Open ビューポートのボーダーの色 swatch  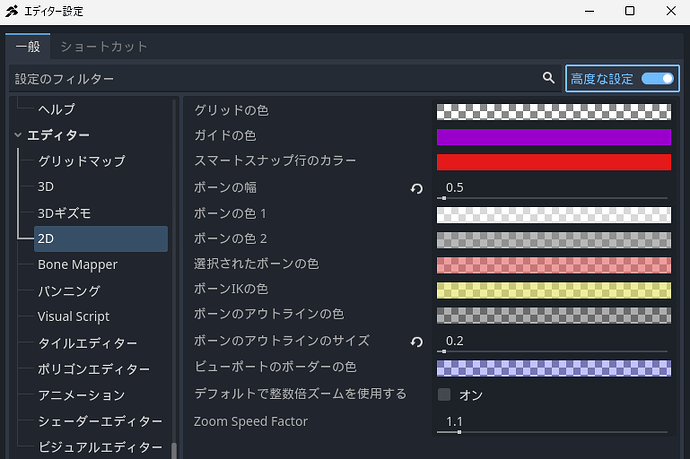pos(554,368)
